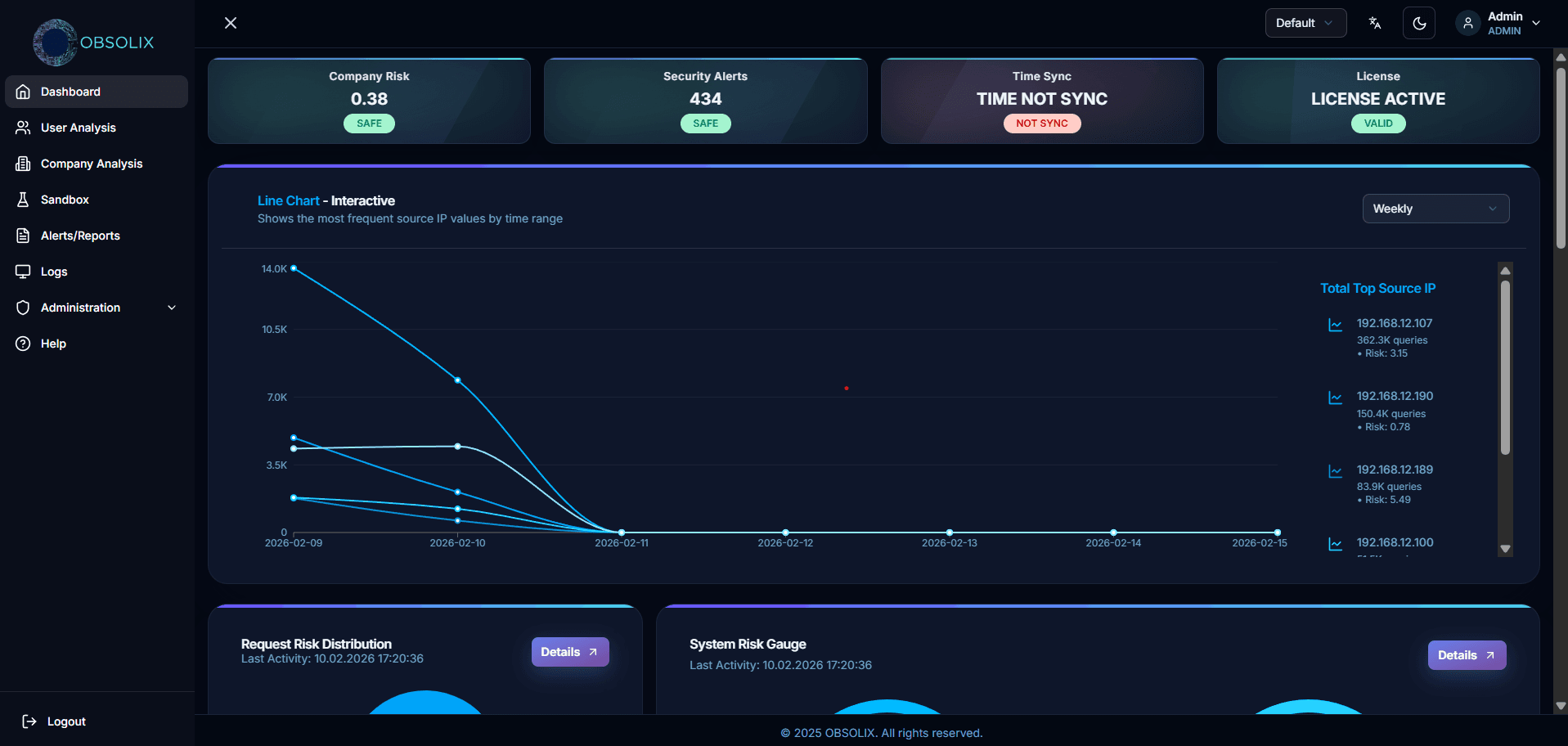
Task: Click the "362.3K queries" text
Action: pos(1392,340)
